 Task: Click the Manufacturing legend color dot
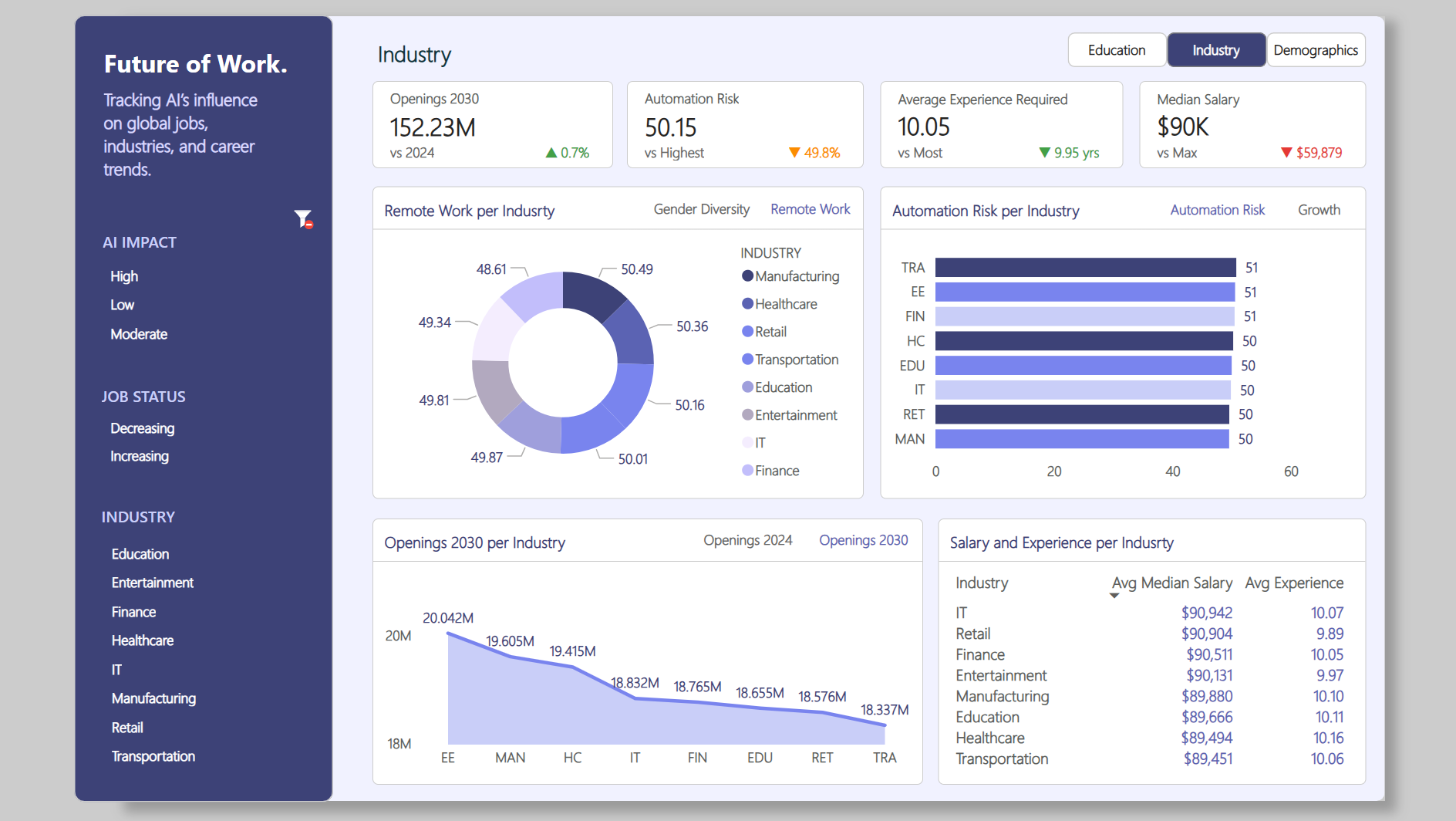point(747,275)
